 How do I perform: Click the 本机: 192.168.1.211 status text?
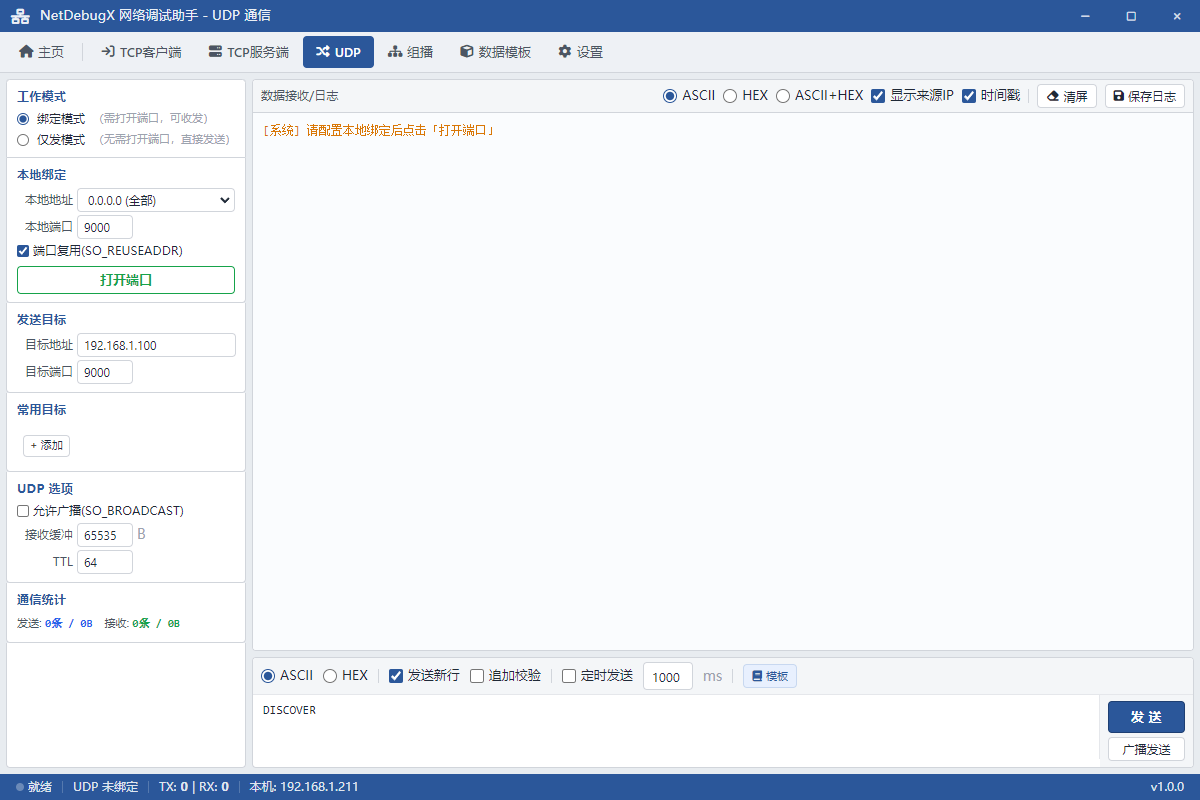click(304, 787)
